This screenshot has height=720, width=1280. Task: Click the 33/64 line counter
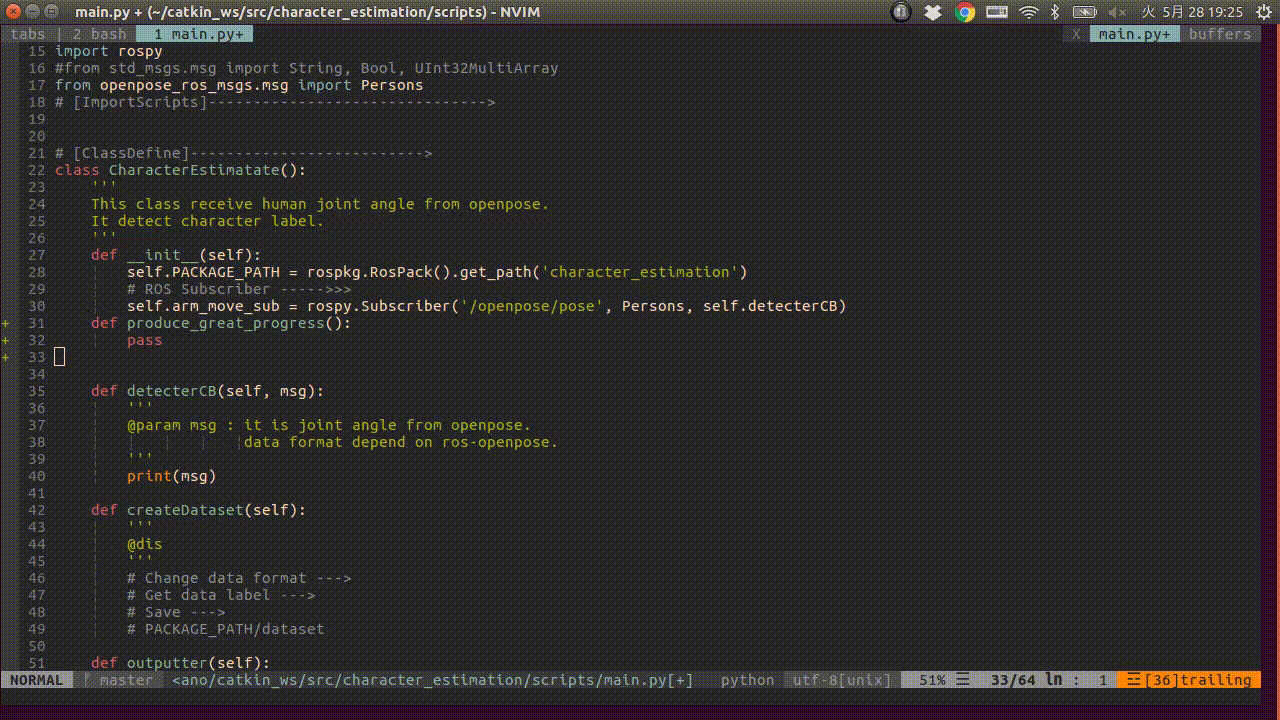(x=1013, y=680)
